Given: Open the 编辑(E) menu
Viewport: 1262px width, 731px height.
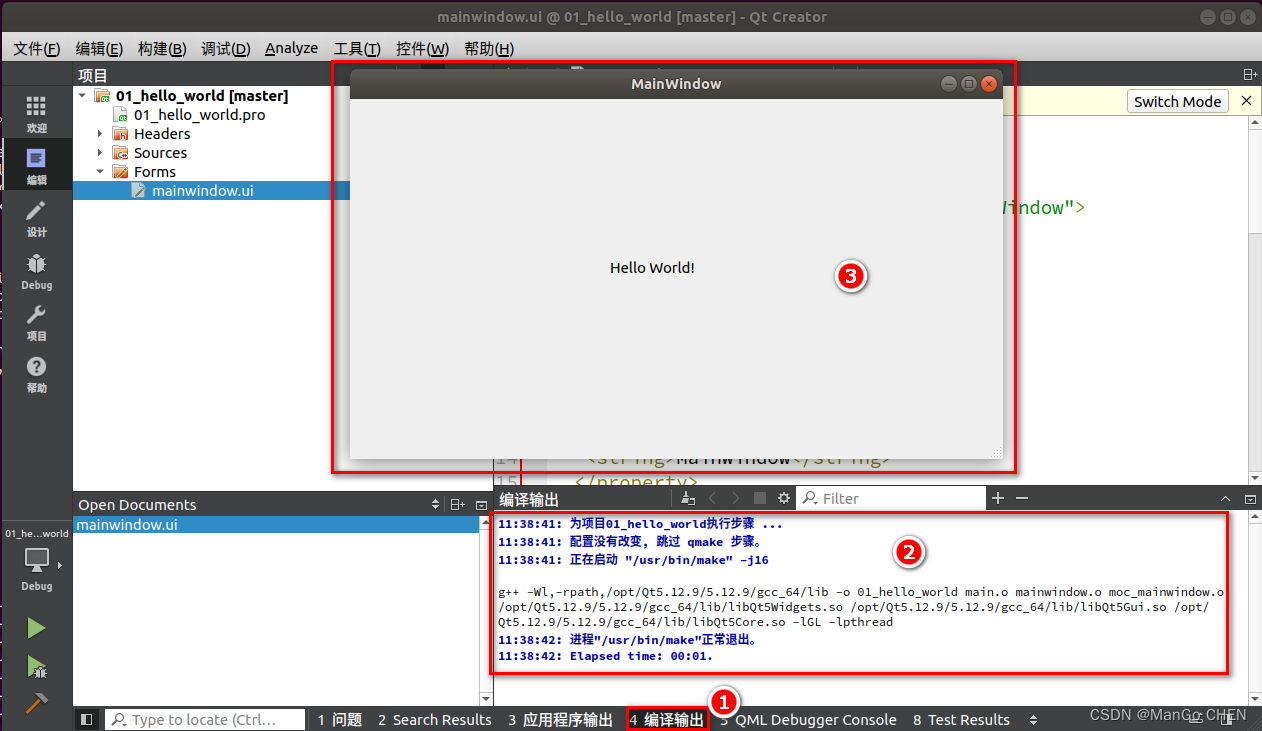Looking at the screenshot, I should tap(99, 48).
